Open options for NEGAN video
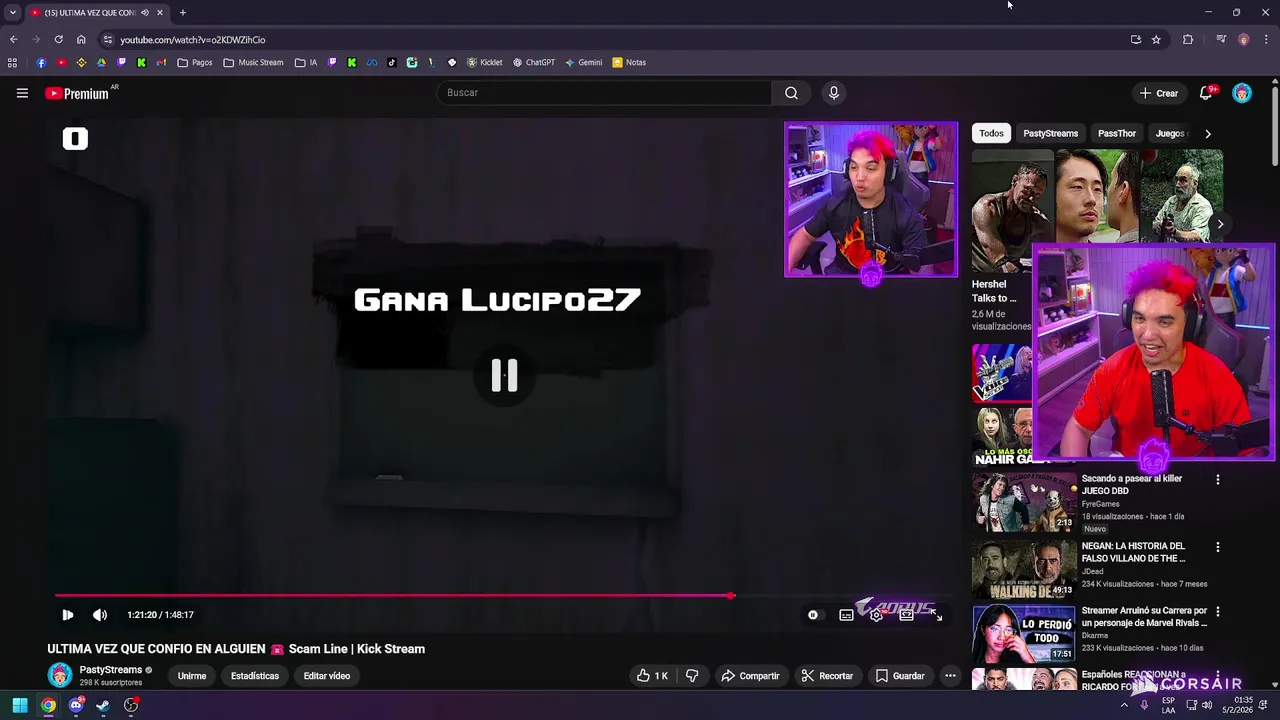 coord(1217,547)
